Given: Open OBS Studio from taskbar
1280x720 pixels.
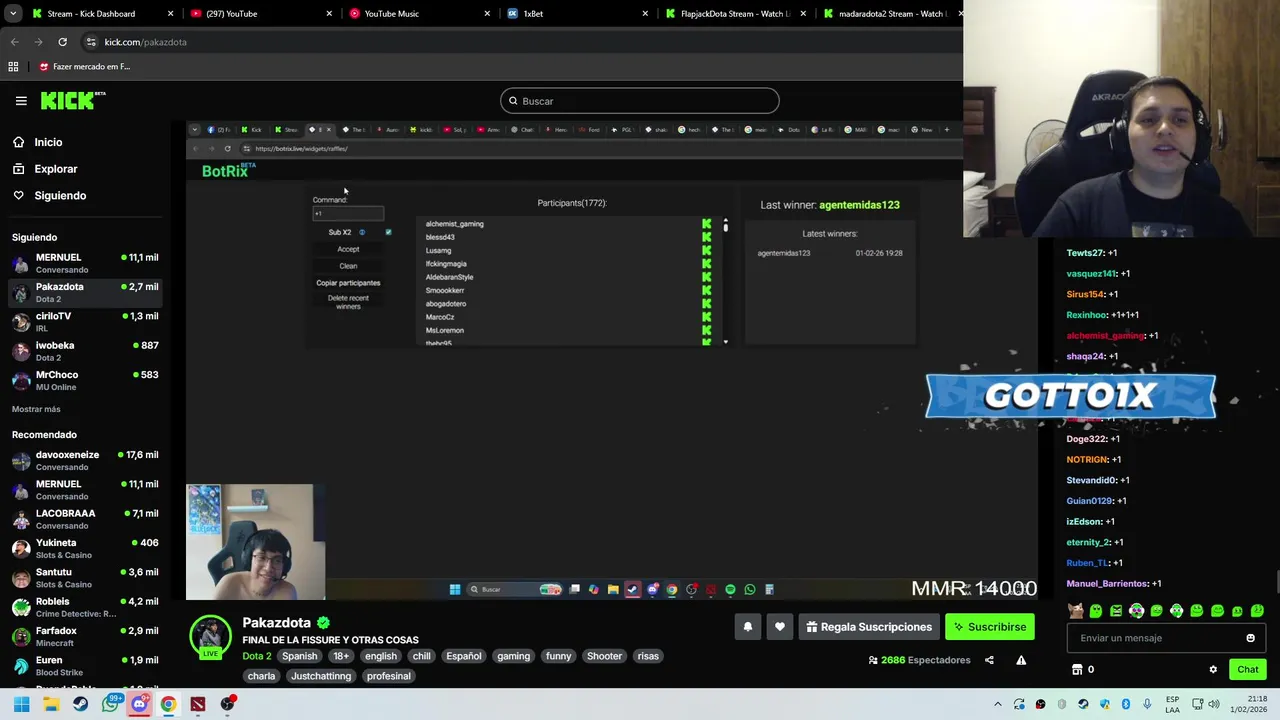Looking at the screenshot, I should [228, 704].
